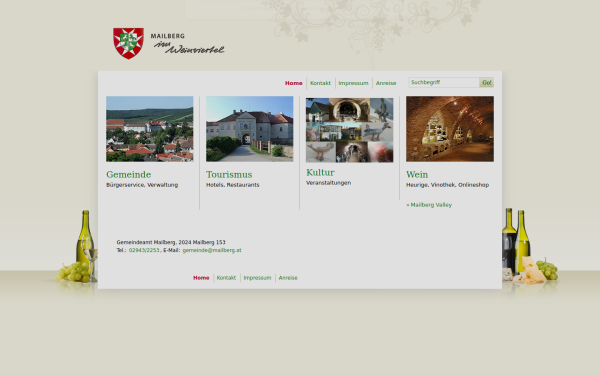Viewport: 600px width, 375px height.
Task: Click the 02943/2253 phone number link
Action: 144,250
